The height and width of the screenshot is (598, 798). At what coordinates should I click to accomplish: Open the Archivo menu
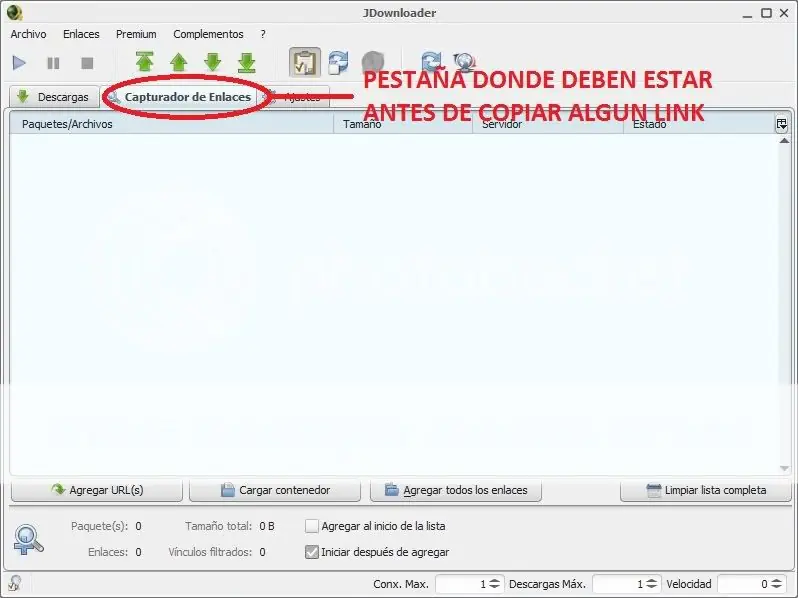(28, 34)
